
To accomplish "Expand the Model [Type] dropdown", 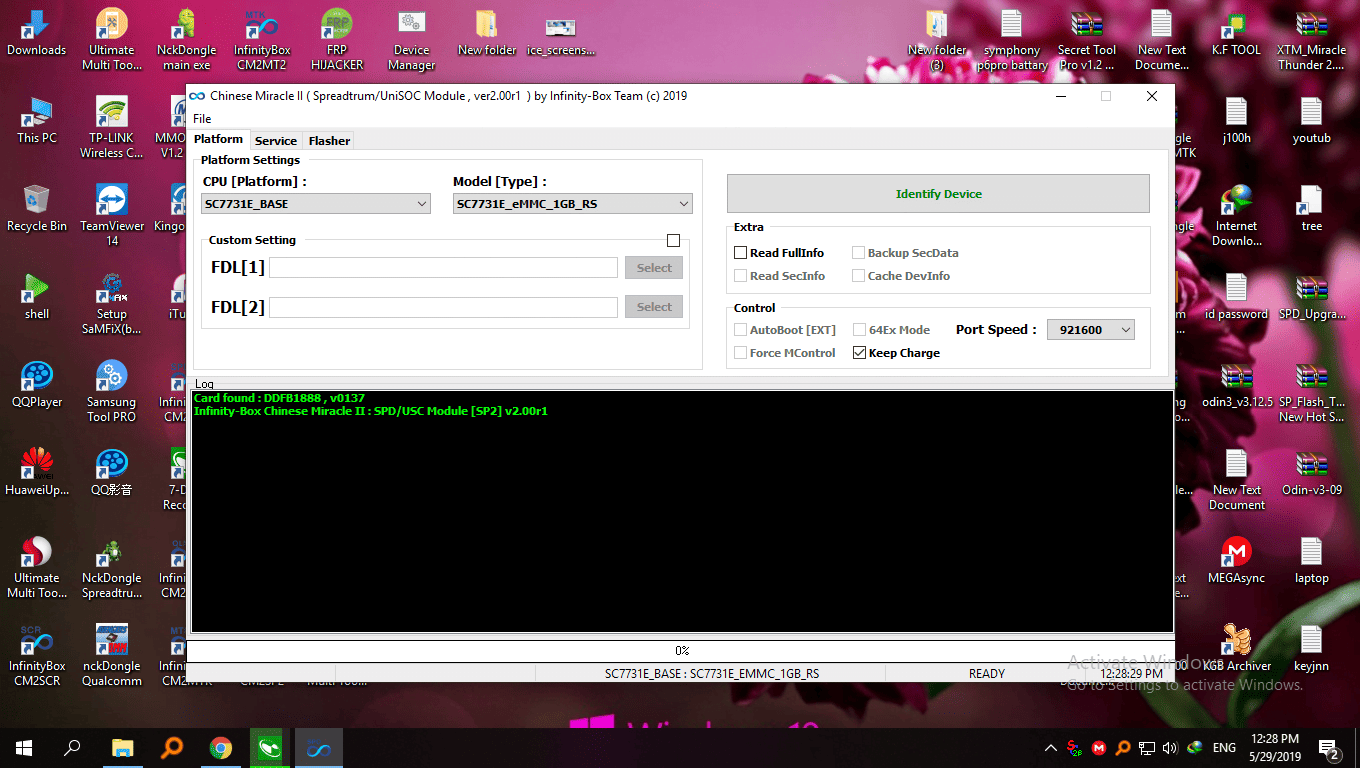I will click(x=572, y=204).
